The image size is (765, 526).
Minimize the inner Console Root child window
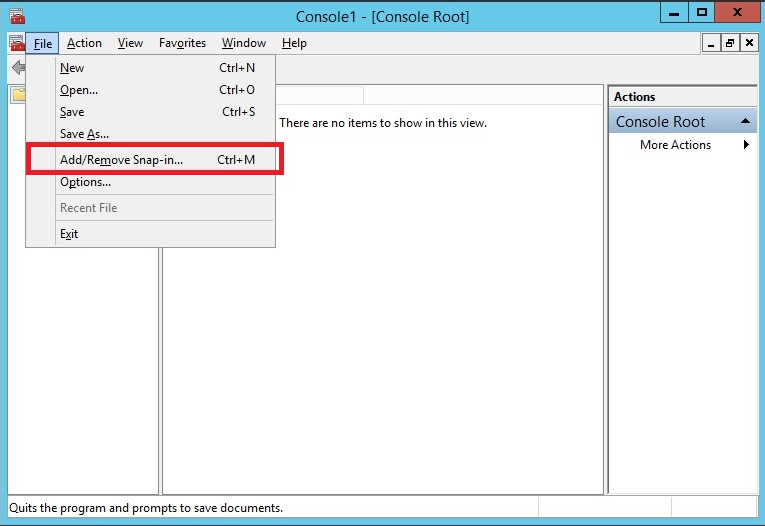711,43
